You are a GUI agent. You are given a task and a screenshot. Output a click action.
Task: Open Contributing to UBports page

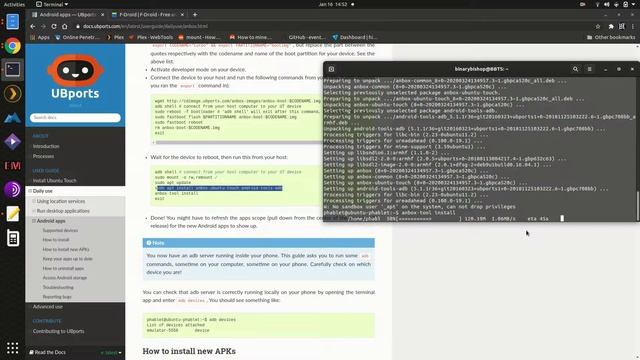(x=58, y=331)
